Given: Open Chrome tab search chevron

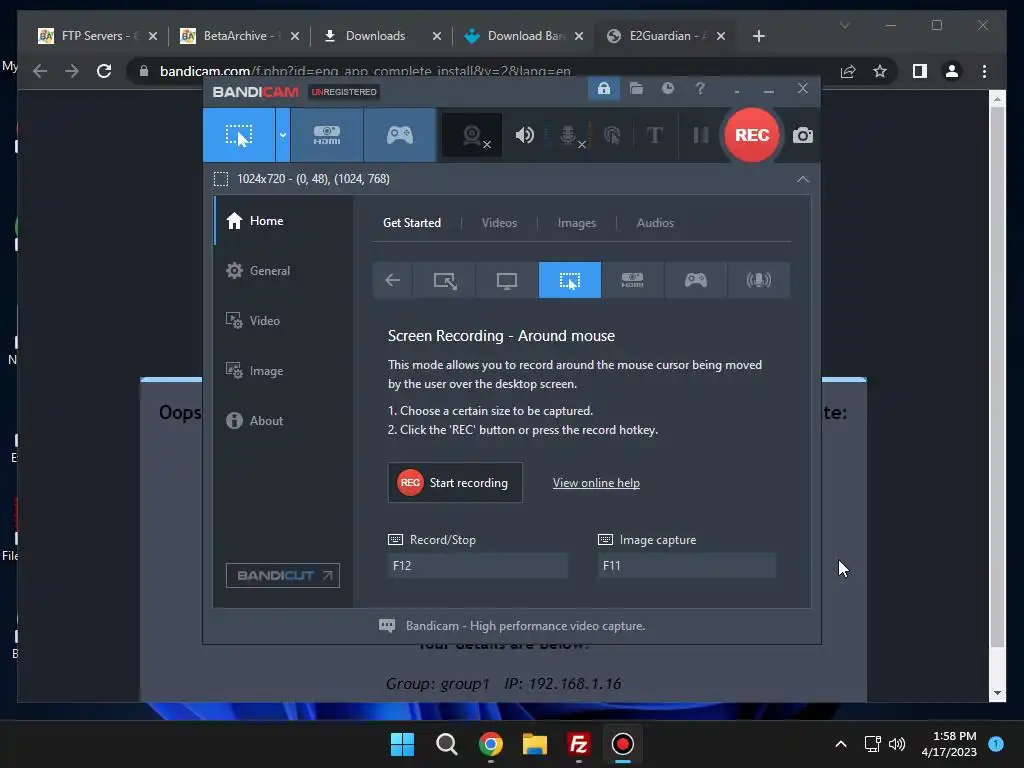Looking at the screenshot, I should click(844, 25).
